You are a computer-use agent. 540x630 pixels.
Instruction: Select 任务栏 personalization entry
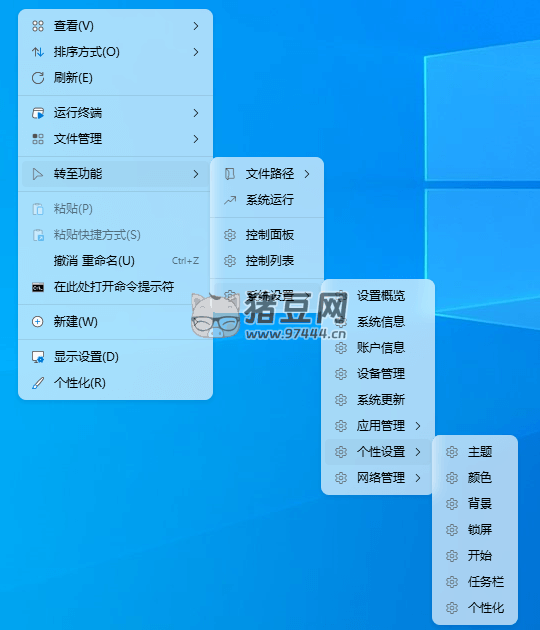pyautogui.click(x=475, y=582)
